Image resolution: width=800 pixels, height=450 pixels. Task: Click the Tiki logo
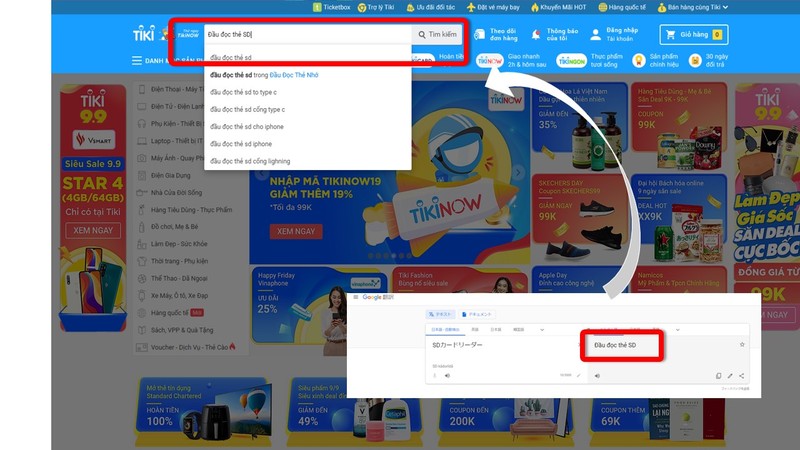(x=144, y=35)
